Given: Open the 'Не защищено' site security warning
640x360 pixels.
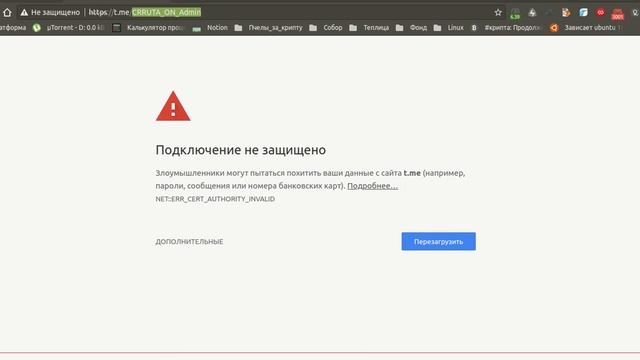Looking at the screenshot, I should [x=50, y=12].
